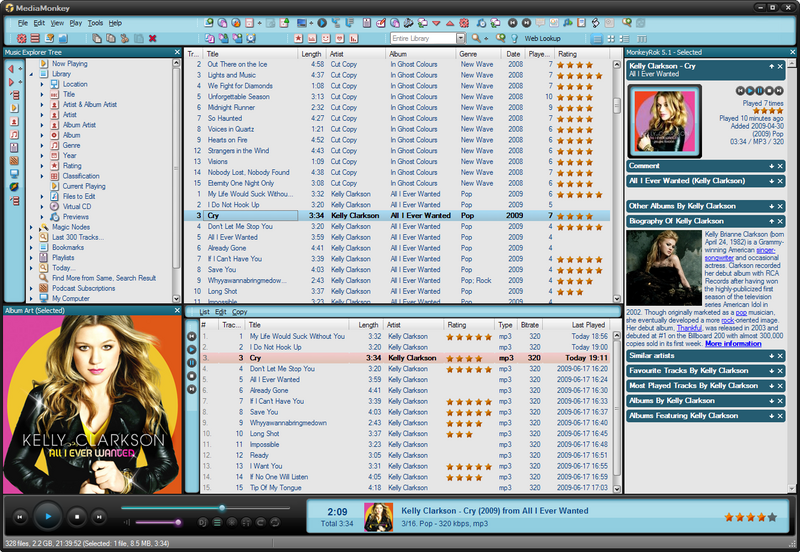Click the red gear options icon

pyautogui.click(x=21, y=38)
